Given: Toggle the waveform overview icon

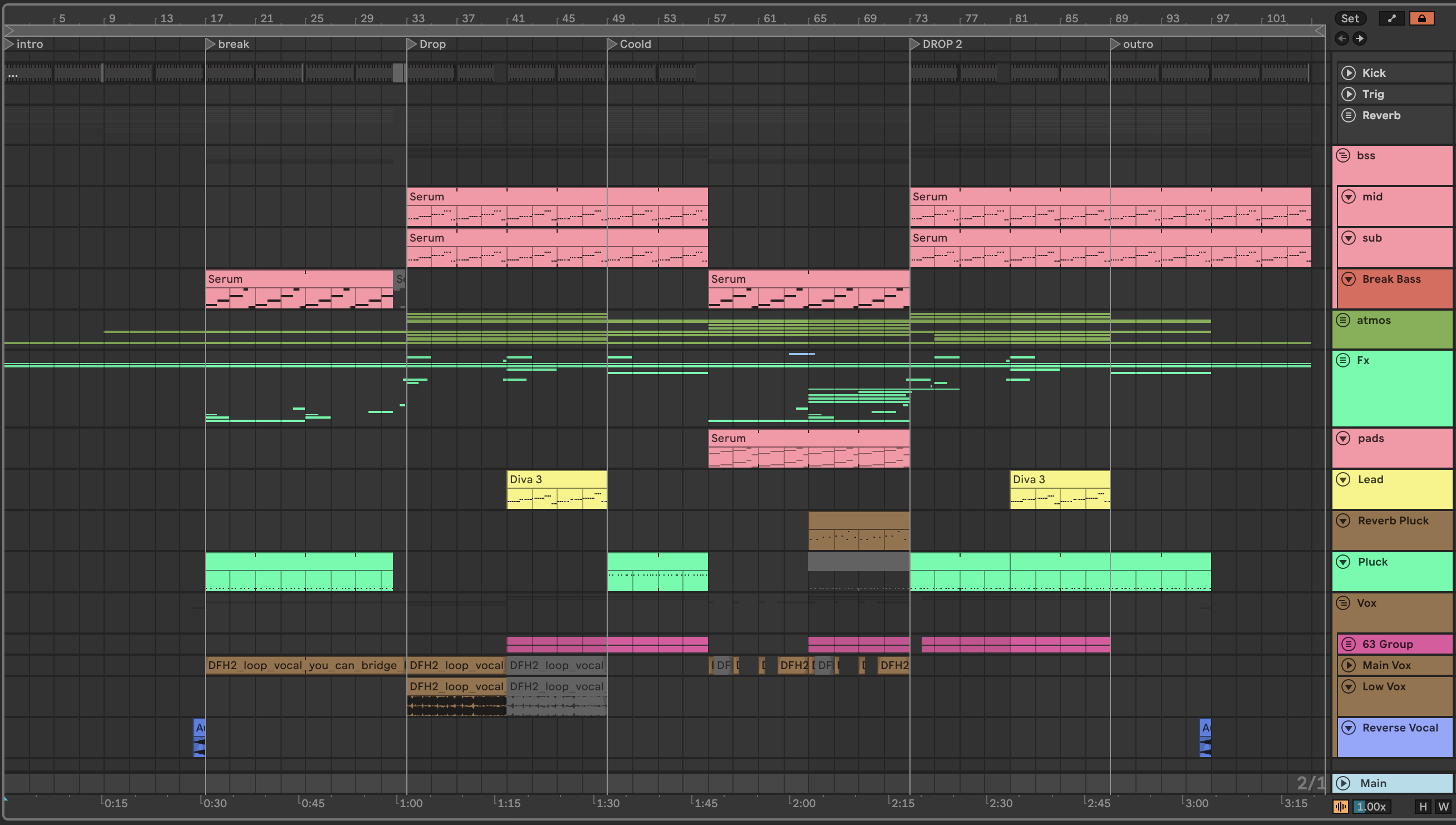Looking at the screenshot, I should point(1341,806).
